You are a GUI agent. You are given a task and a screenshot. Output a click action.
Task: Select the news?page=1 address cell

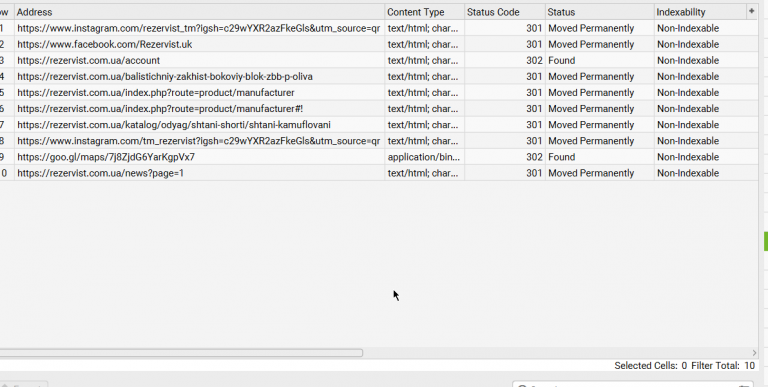coord(200,173)
